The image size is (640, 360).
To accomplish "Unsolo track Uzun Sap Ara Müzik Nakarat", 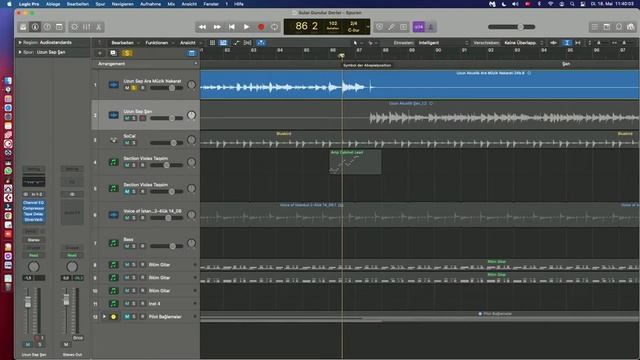I will (x=134, y=88).
